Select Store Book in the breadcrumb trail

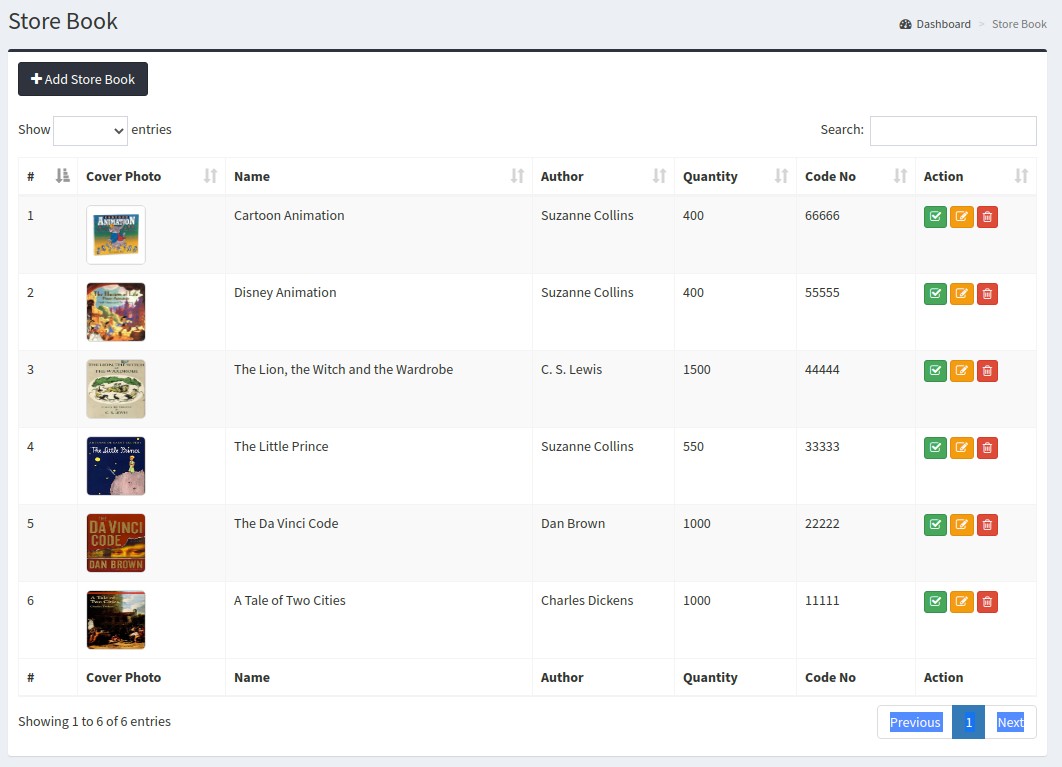tap(1019, 23)
